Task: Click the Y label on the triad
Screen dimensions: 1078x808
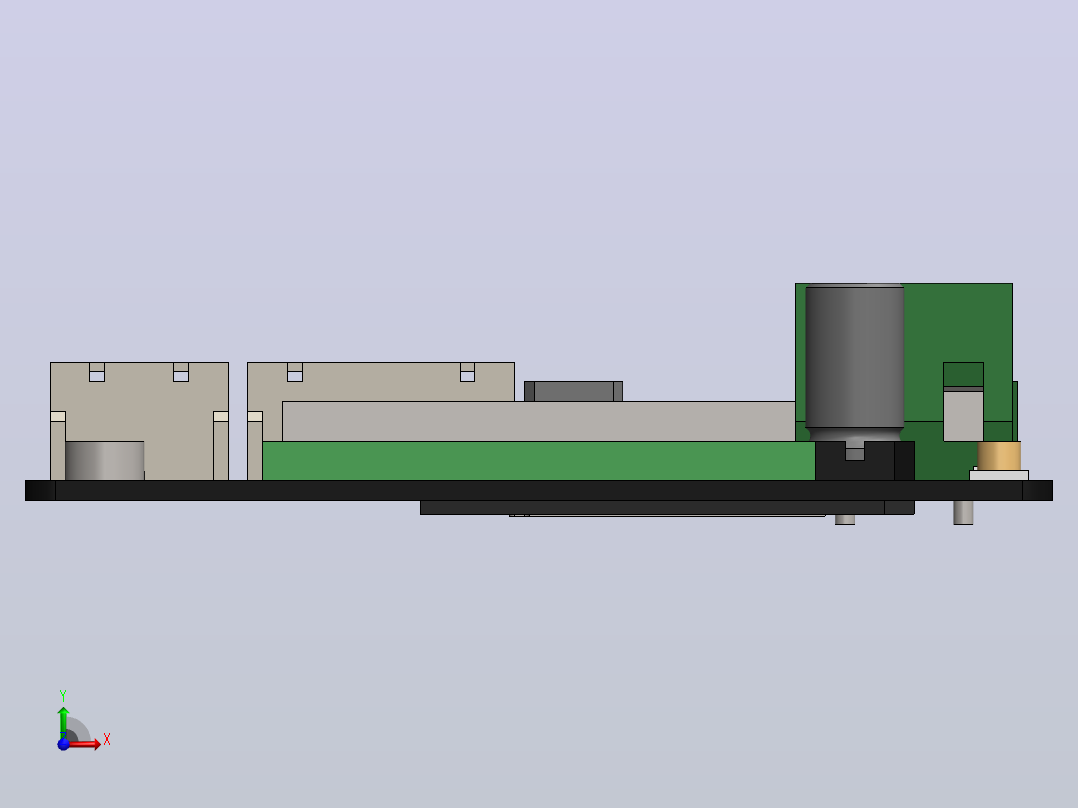Action: pos(63,696)
